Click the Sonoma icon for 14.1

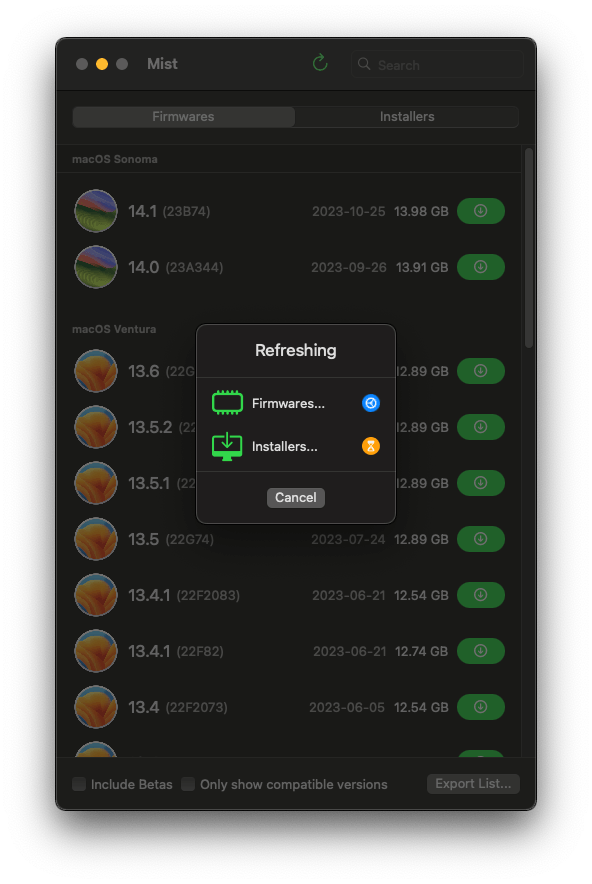(x=96, y=211)
